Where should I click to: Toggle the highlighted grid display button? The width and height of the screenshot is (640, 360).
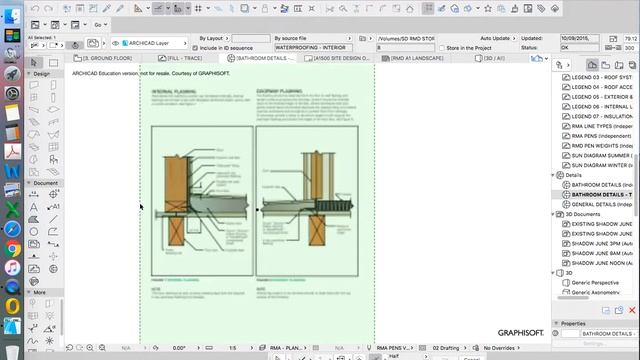428,9
